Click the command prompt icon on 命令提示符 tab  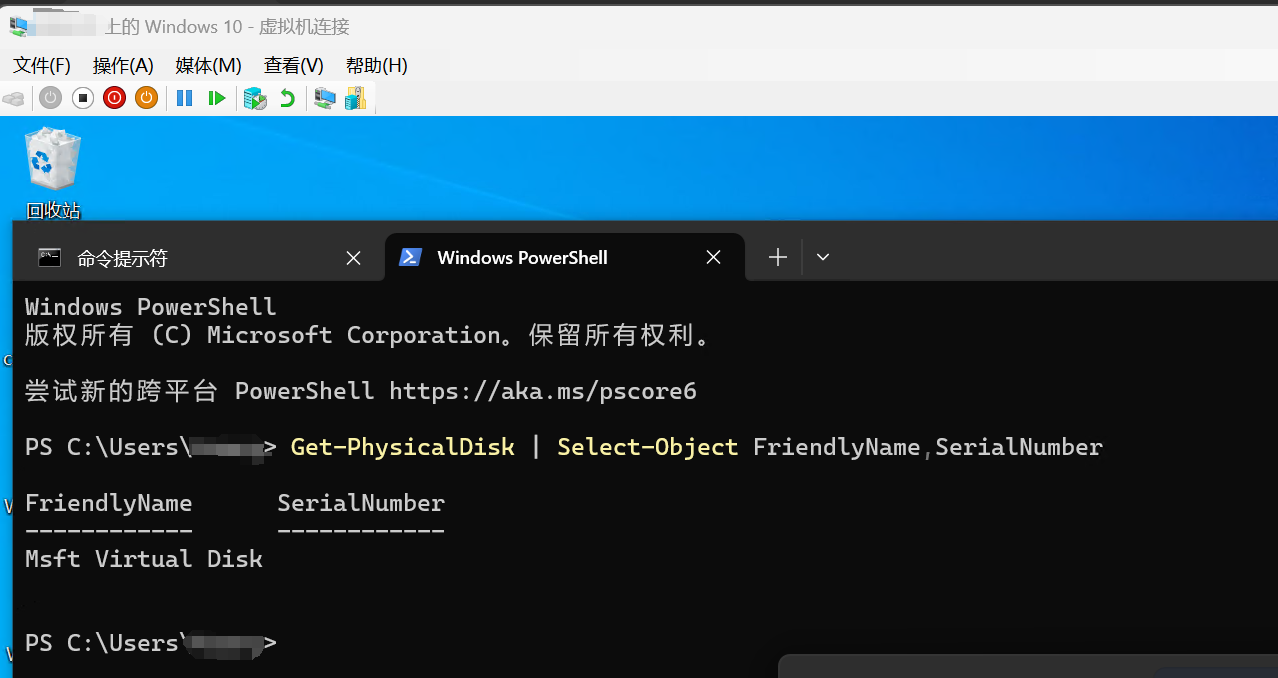(x=49, y=257)
